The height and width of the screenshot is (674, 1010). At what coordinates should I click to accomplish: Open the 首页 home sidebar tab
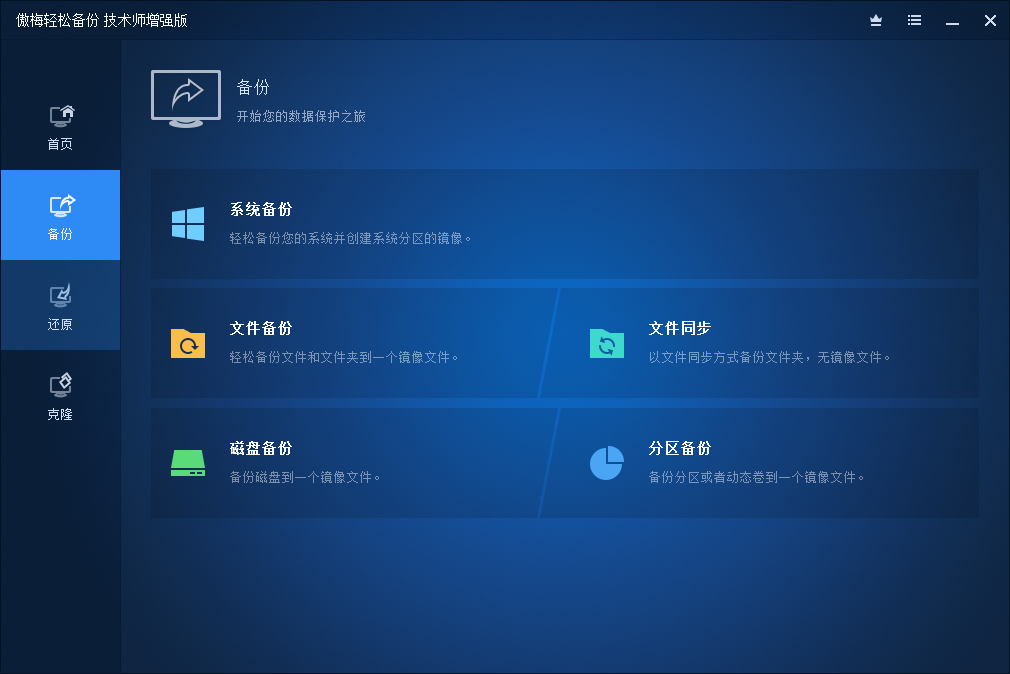pos(61,125)
